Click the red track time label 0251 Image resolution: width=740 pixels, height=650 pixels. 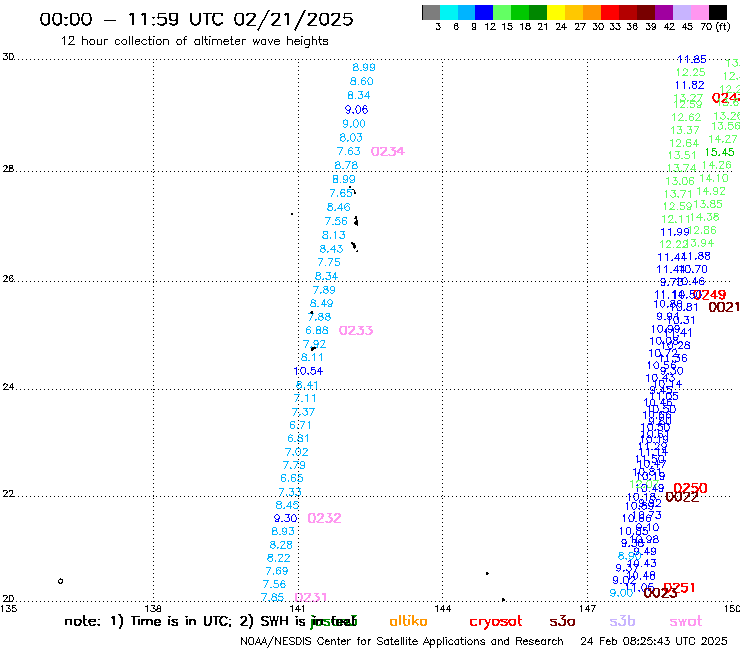pos(680,588)
